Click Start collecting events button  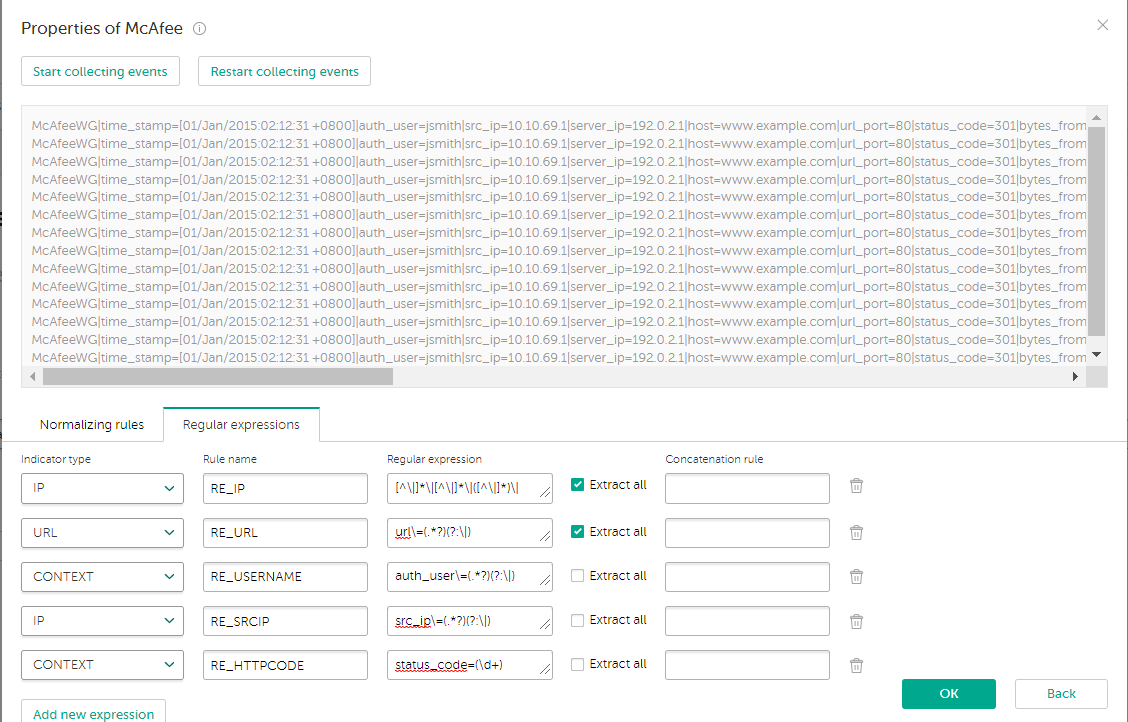100,72
